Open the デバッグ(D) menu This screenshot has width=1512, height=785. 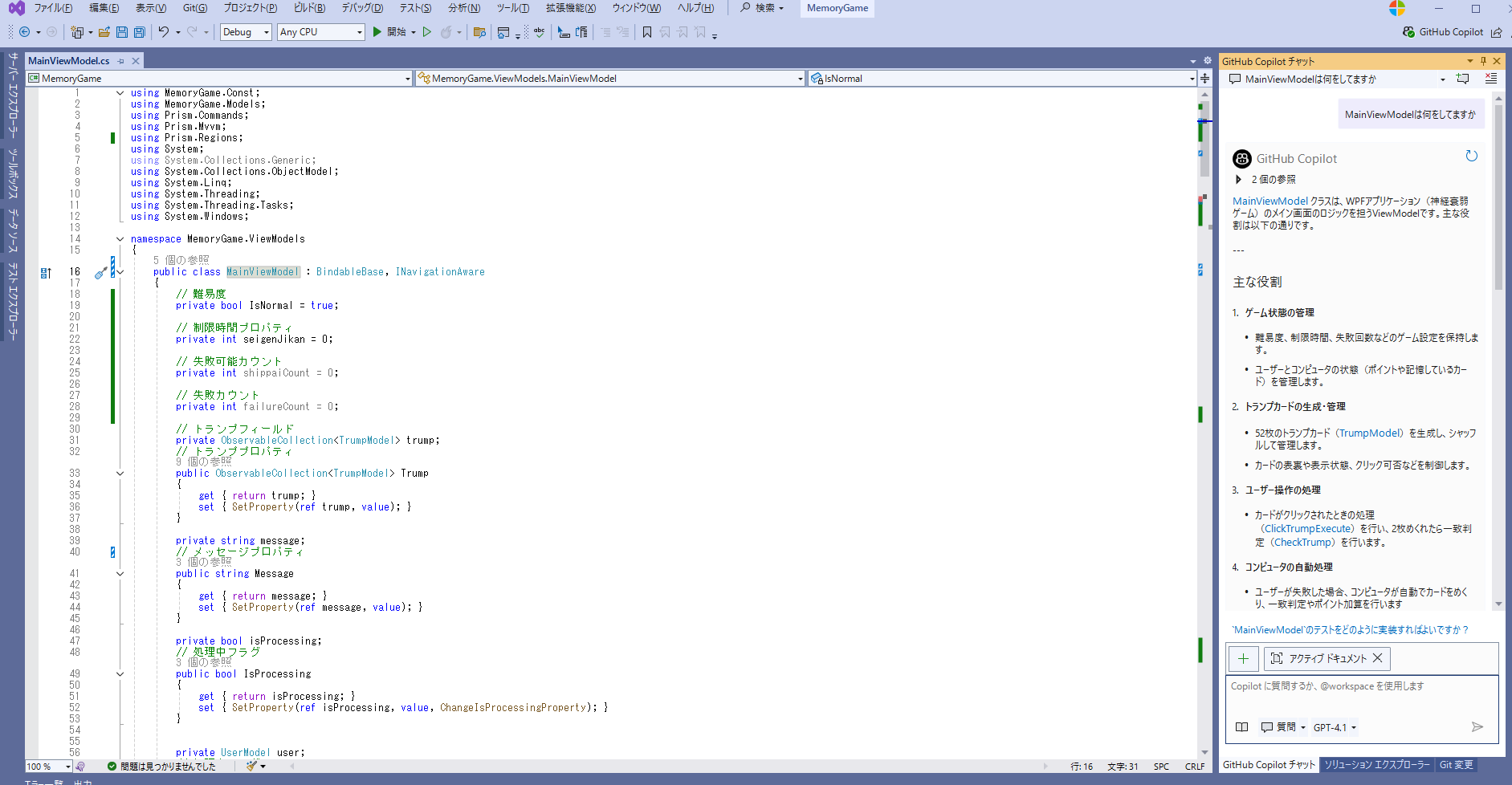pos(362,8)
